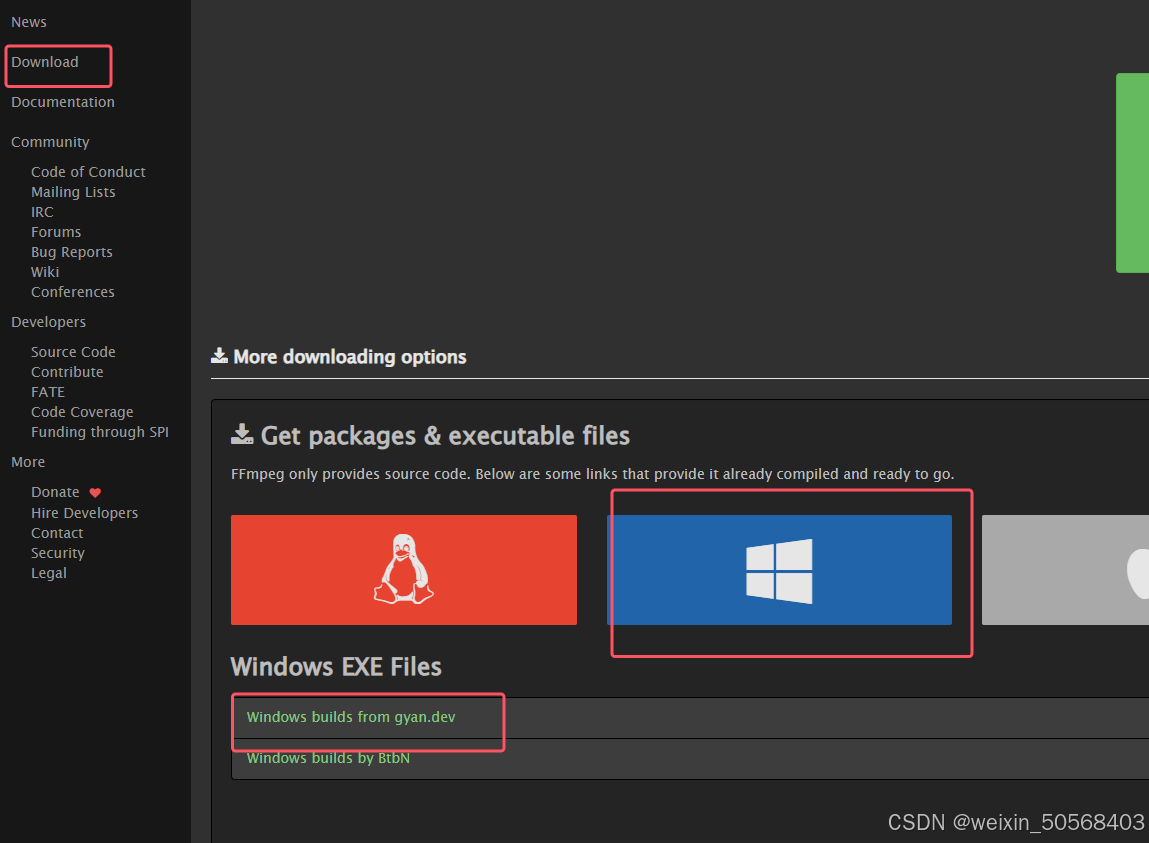
Task: Go to Documentation in the sidebar
Action: pyautogui.click(x=63, y=102)
